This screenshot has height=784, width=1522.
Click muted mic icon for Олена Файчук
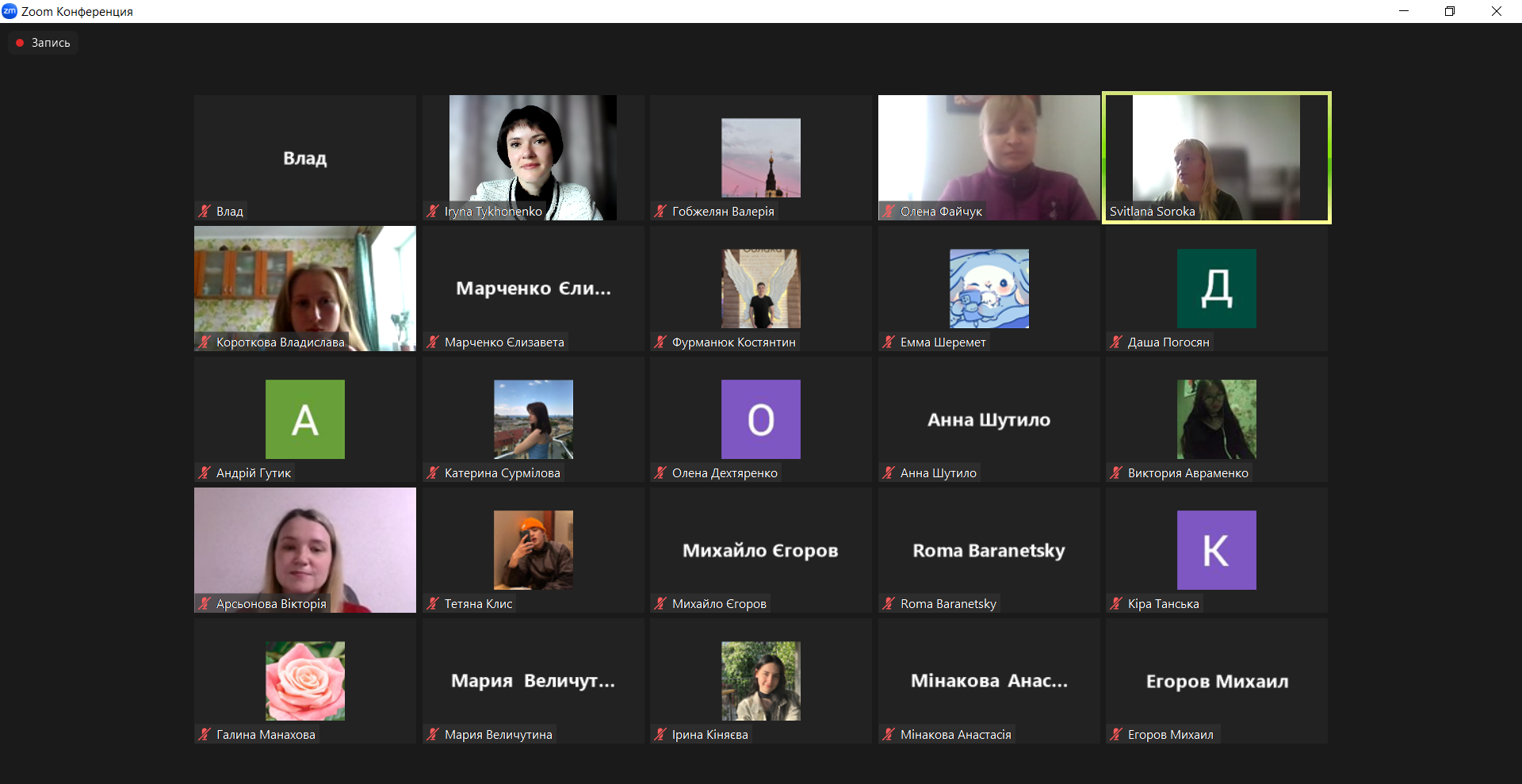tap(889, 211)
